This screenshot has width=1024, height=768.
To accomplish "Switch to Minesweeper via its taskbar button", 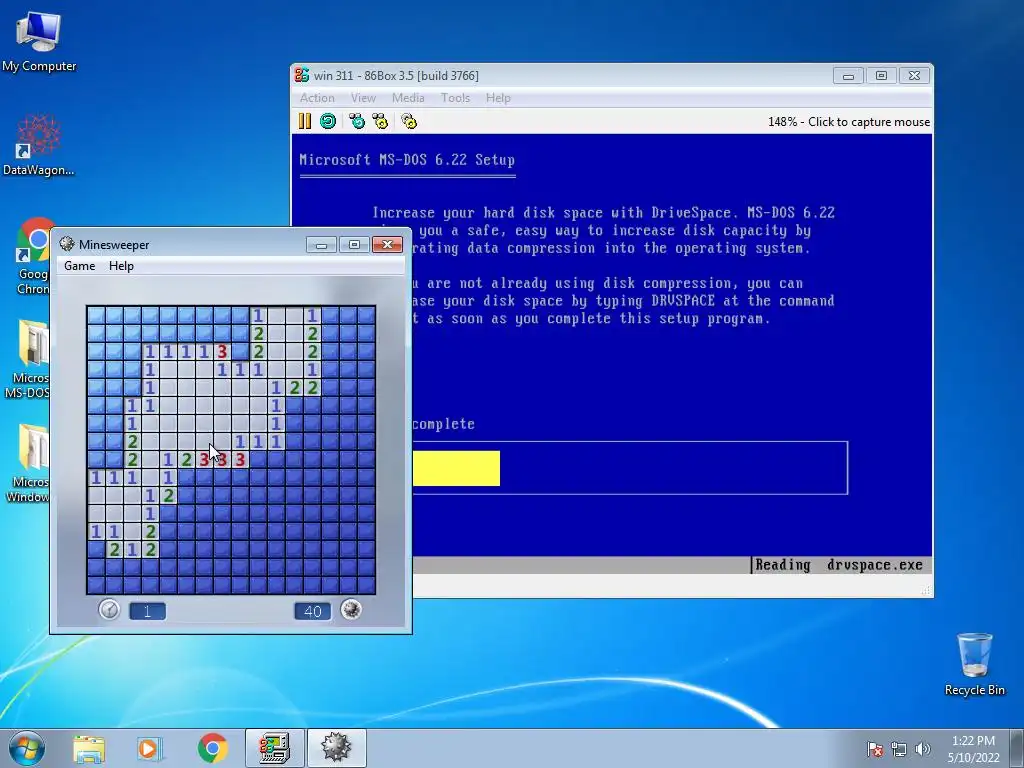I will 337,748.
